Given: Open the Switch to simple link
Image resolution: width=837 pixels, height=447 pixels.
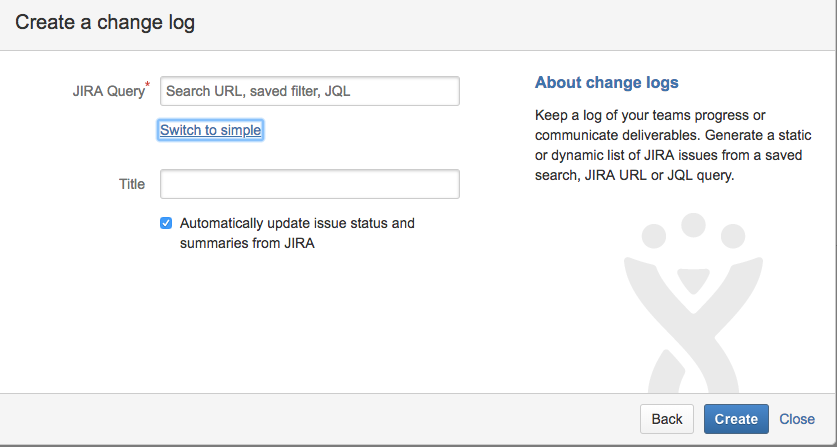Looking at the screenshot, I should coord(210,130).
